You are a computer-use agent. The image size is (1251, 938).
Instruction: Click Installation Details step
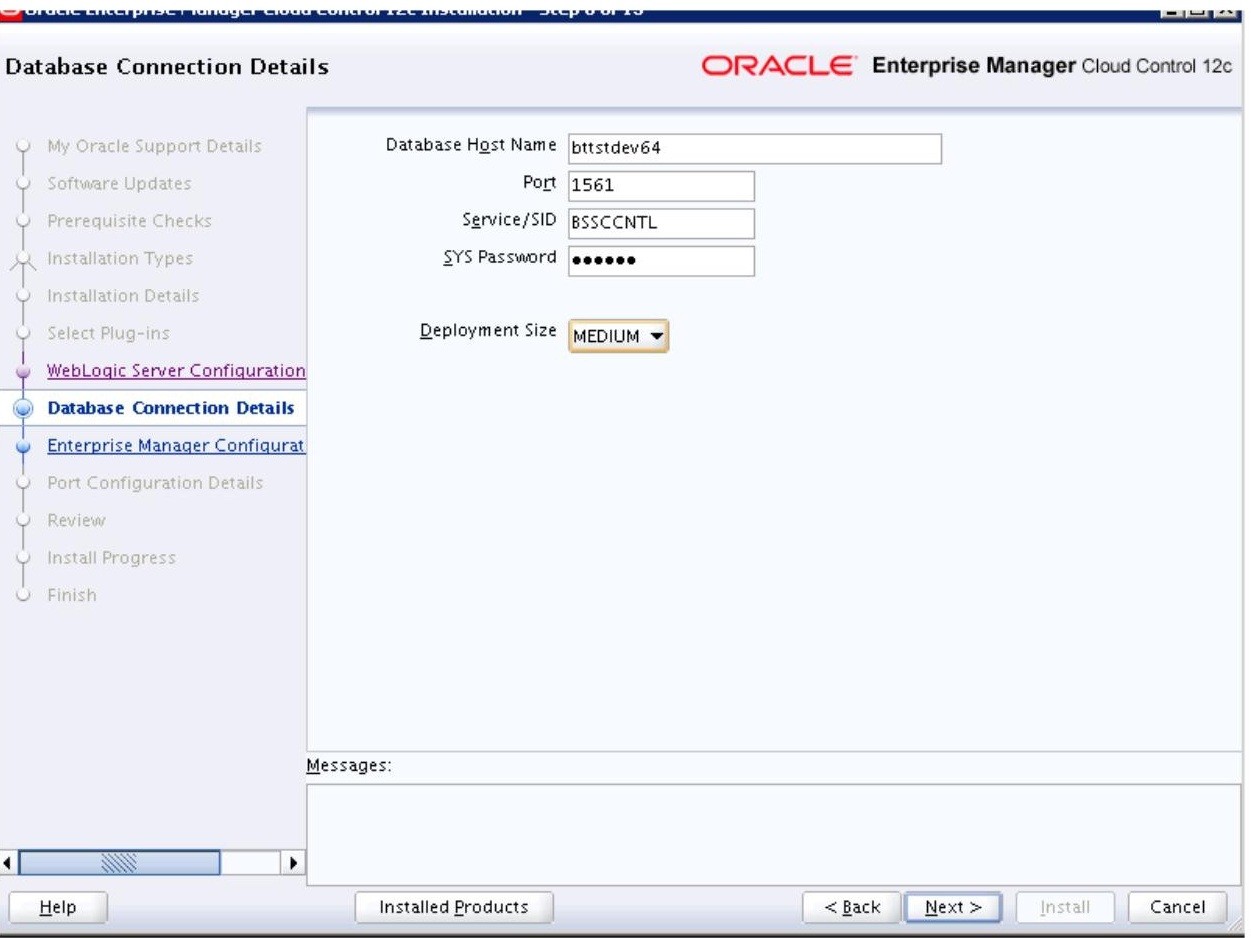(x=123, y=296)
